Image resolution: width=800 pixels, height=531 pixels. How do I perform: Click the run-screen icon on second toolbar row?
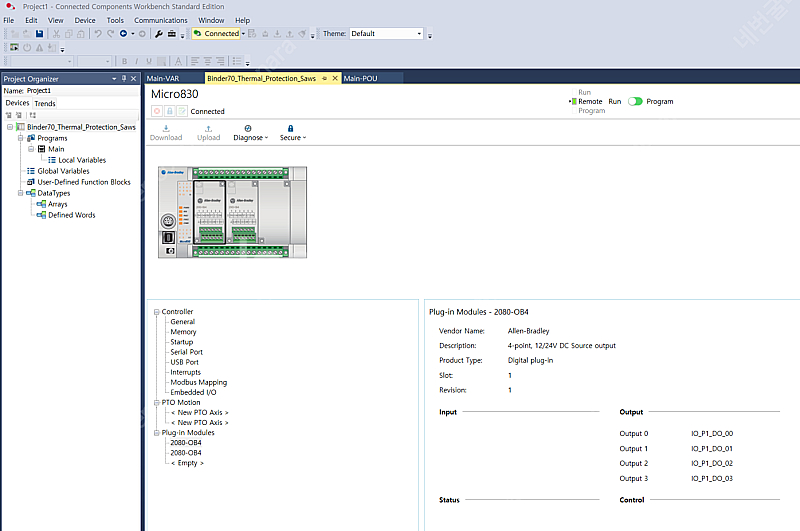pos(14,47)
